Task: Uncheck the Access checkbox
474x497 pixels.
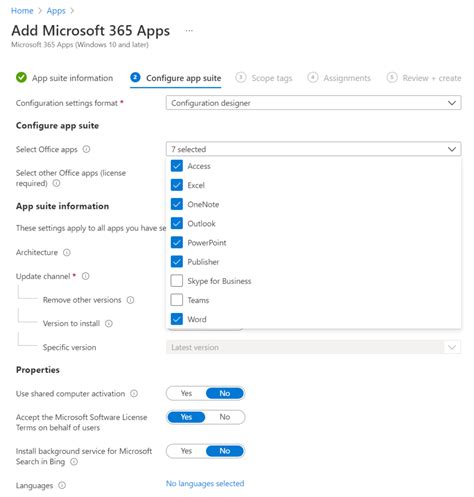Action: point(177,166)
